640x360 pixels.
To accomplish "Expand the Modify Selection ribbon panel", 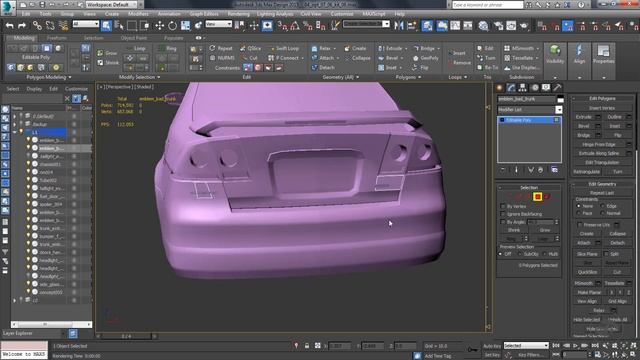I will coord(139,77).
